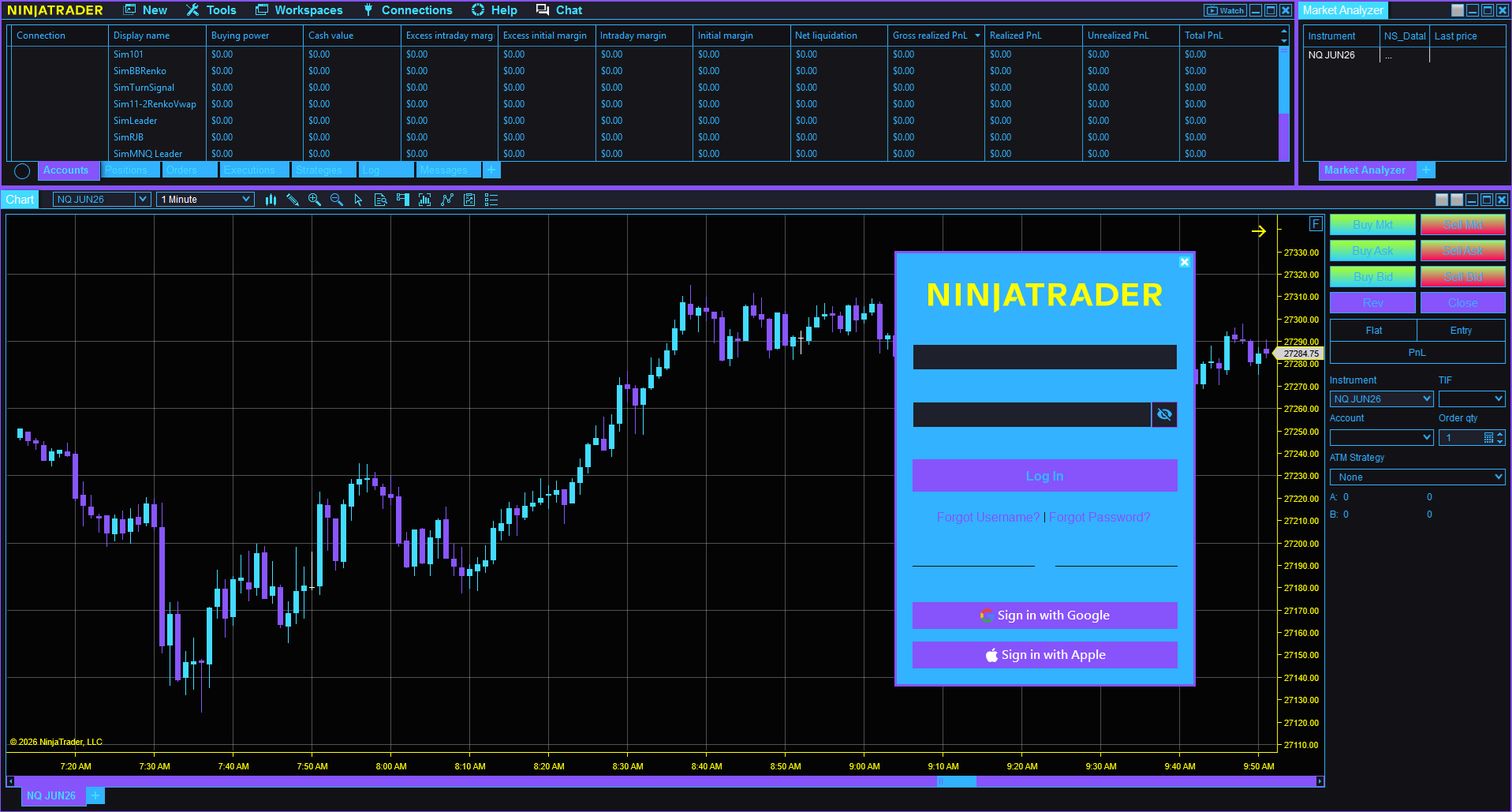Open the strategy performance icon
The image size is (1512, 812).
pyautogui.click(x=469, y=200)
